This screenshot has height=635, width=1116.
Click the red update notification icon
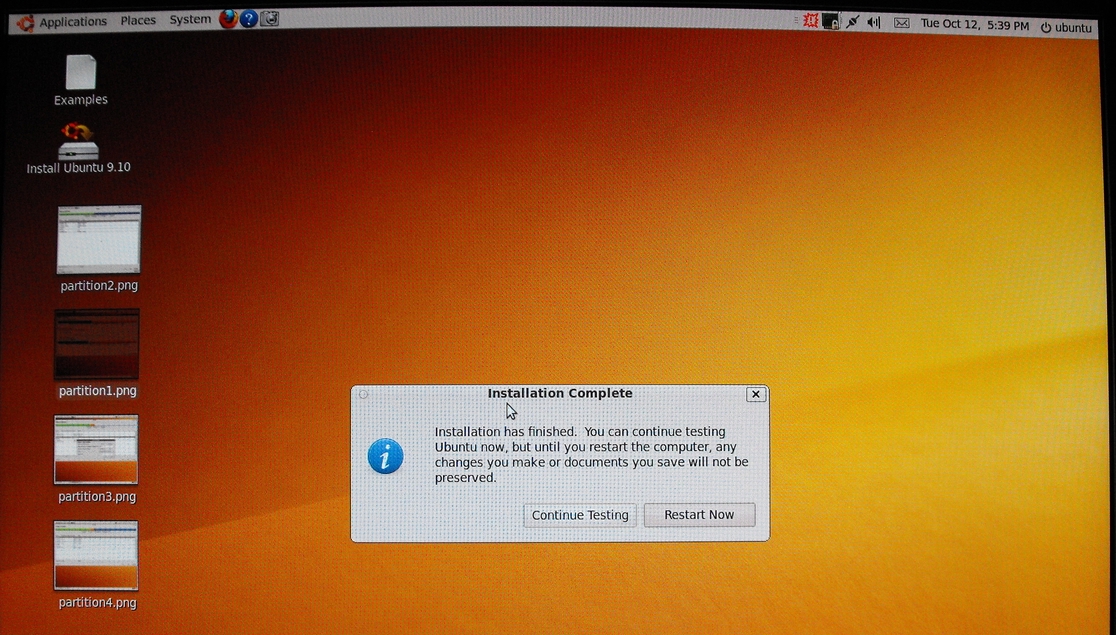tap(811, 21)
